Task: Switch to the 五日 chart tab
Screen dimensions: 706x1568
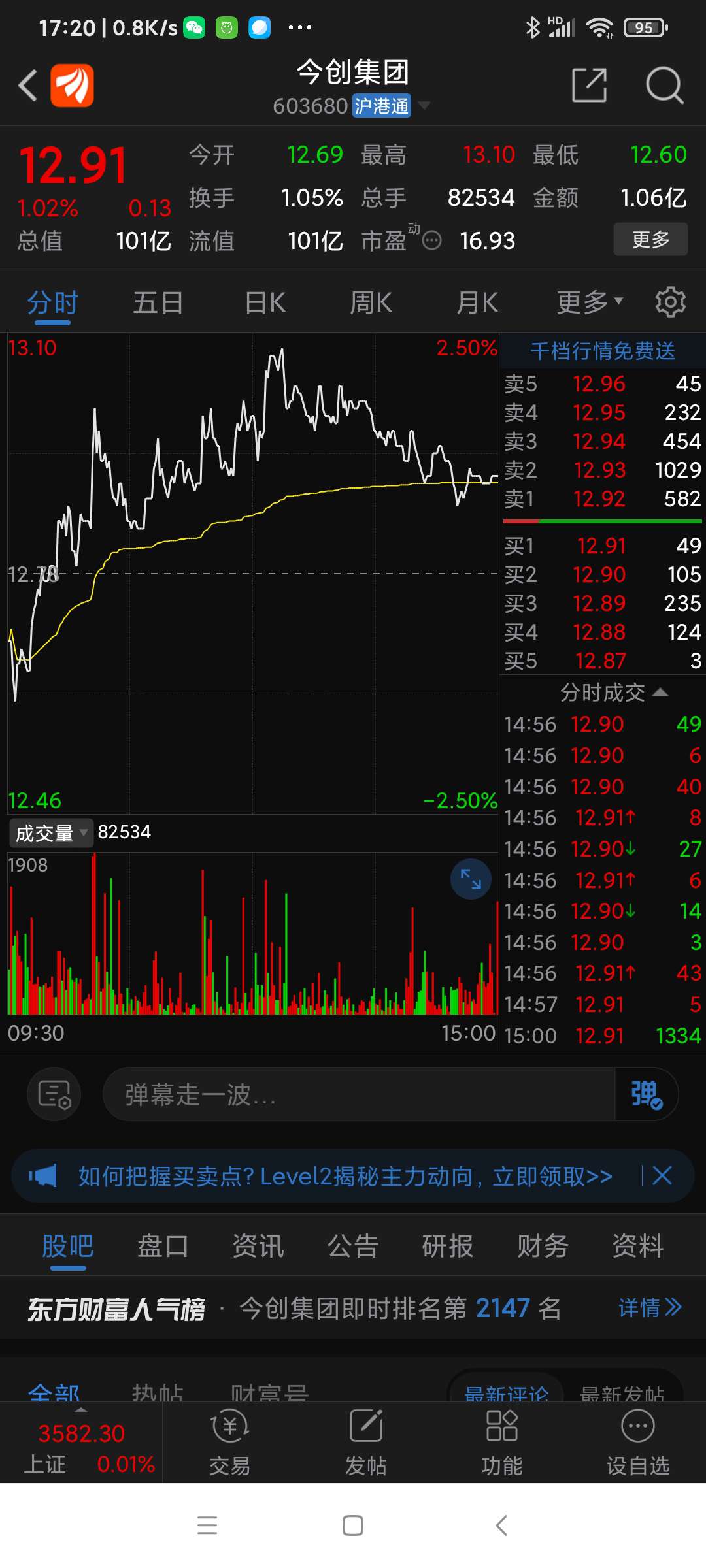Action: coord(158,303)
